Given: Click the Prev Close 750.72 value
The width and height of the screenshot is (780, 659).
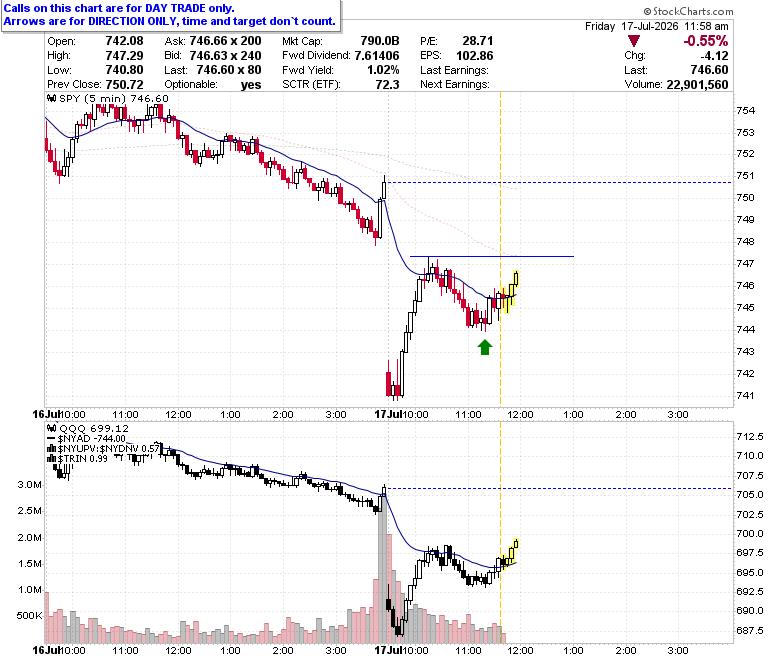Looking at the screenshot, I should (x=124, y=85).
